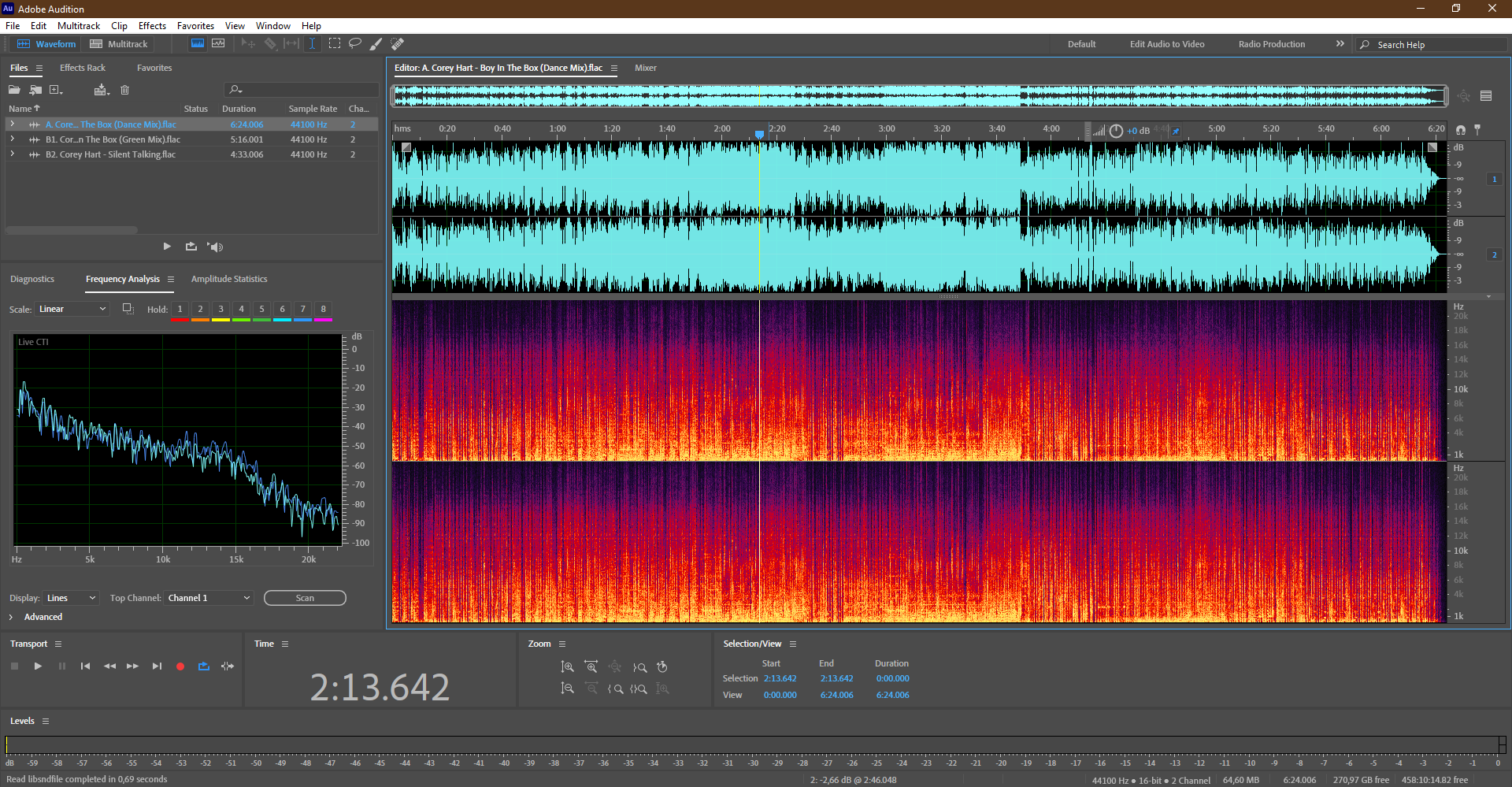Open the Display Lines dropdown
1512x787 pixels.
[71, 598]
